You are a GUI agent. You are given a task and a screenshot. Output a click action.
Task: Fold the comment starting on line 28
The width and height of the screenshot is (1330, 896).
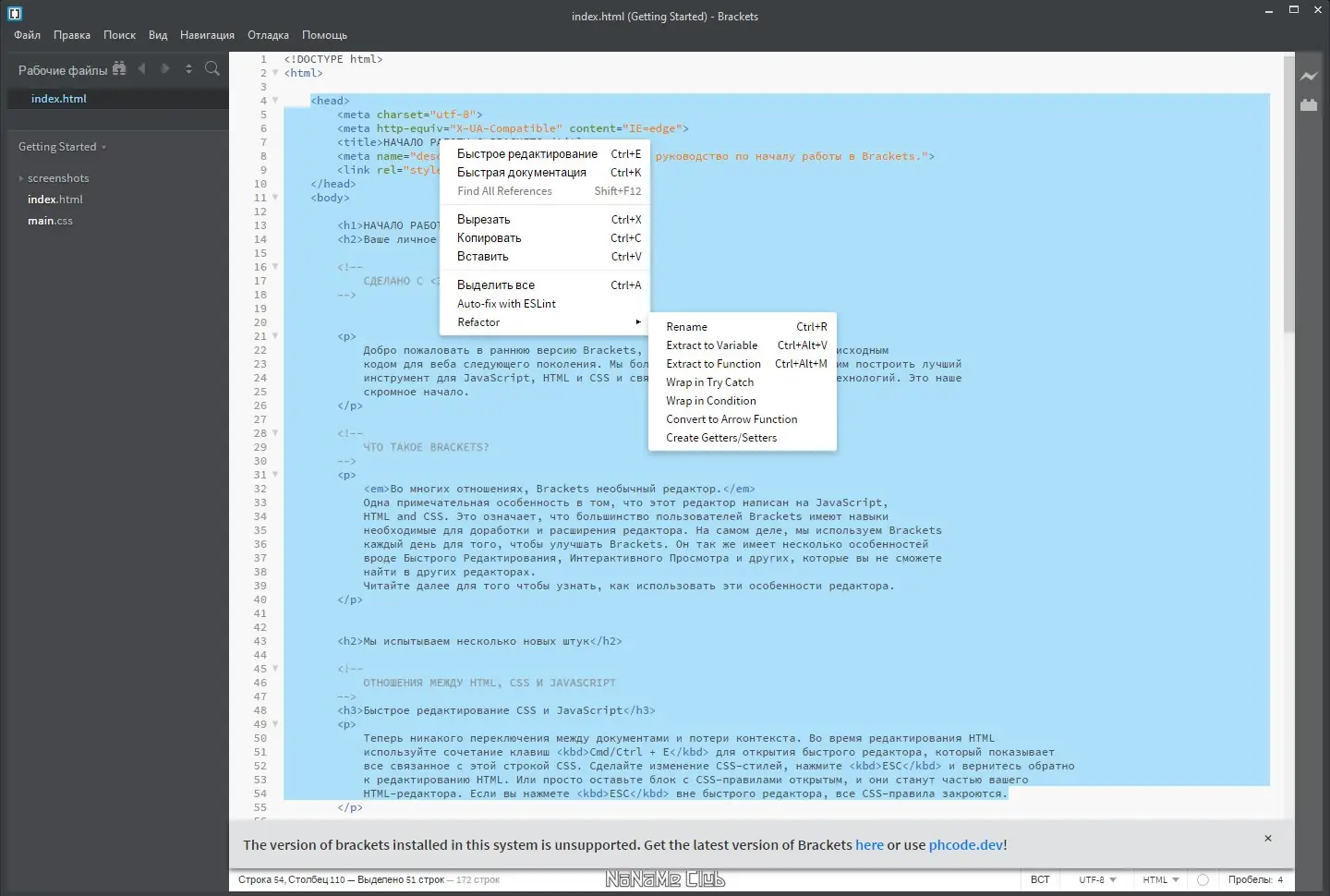275,433
